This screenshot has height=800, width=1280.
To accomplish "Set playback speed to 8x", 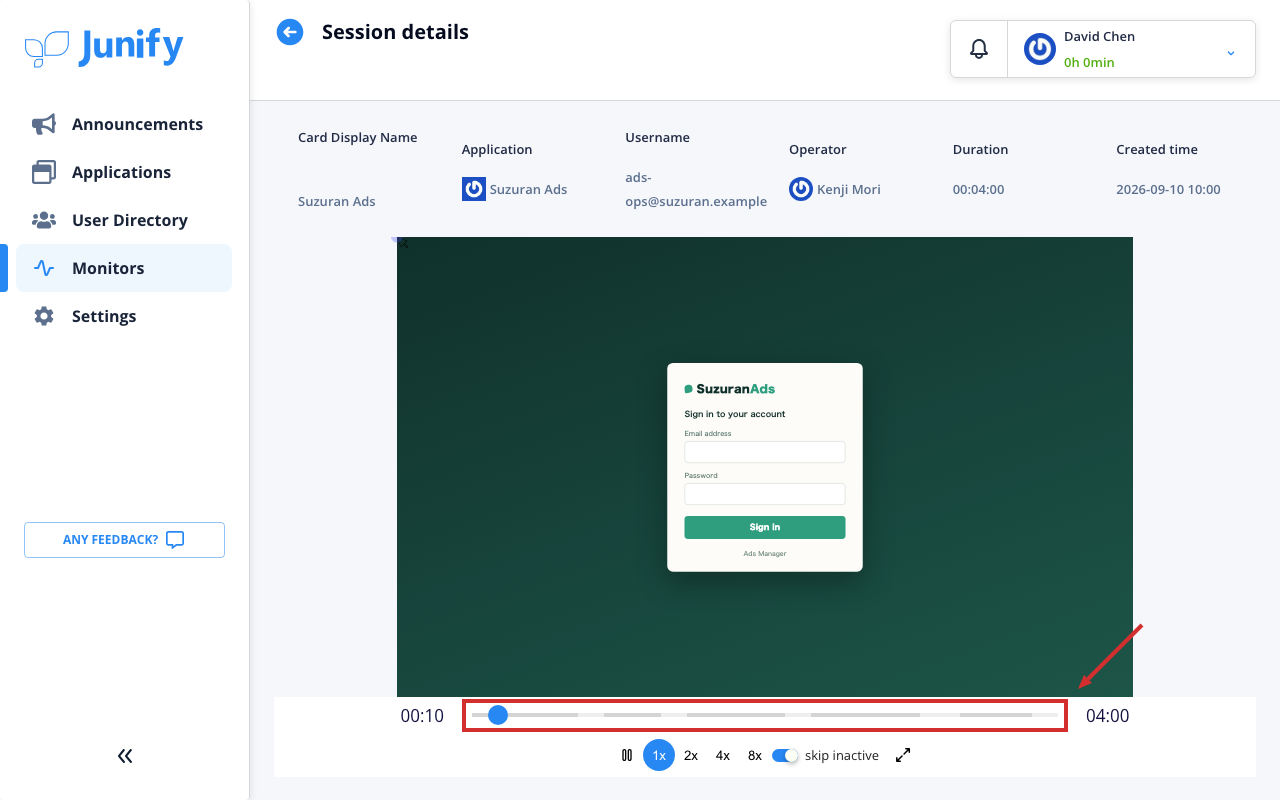I will (755, 755).
